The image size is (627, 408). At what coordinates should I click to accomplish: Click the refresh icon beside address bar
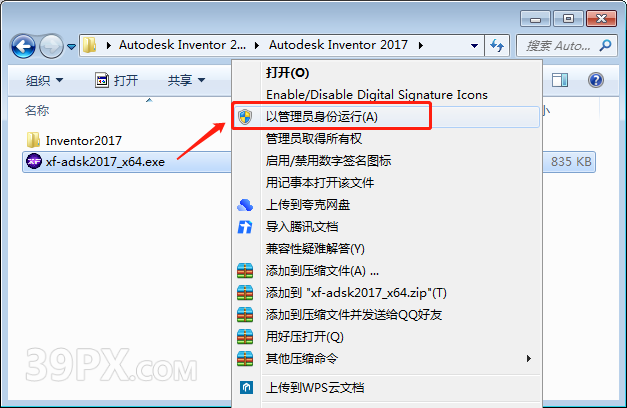pyautogui.click(x=497, y=46)
